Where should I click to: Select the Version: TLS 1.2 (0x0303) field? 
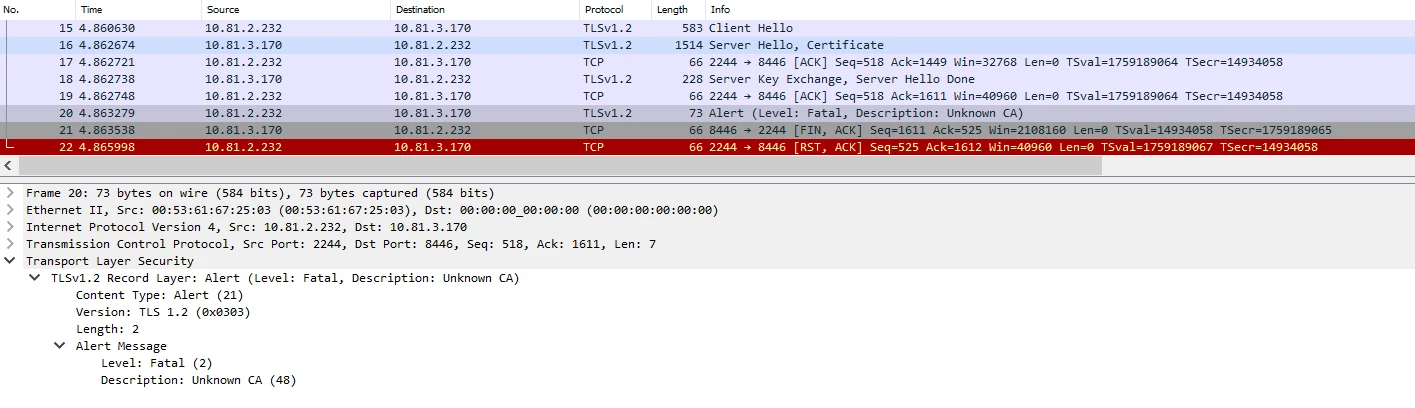point(163,312)
